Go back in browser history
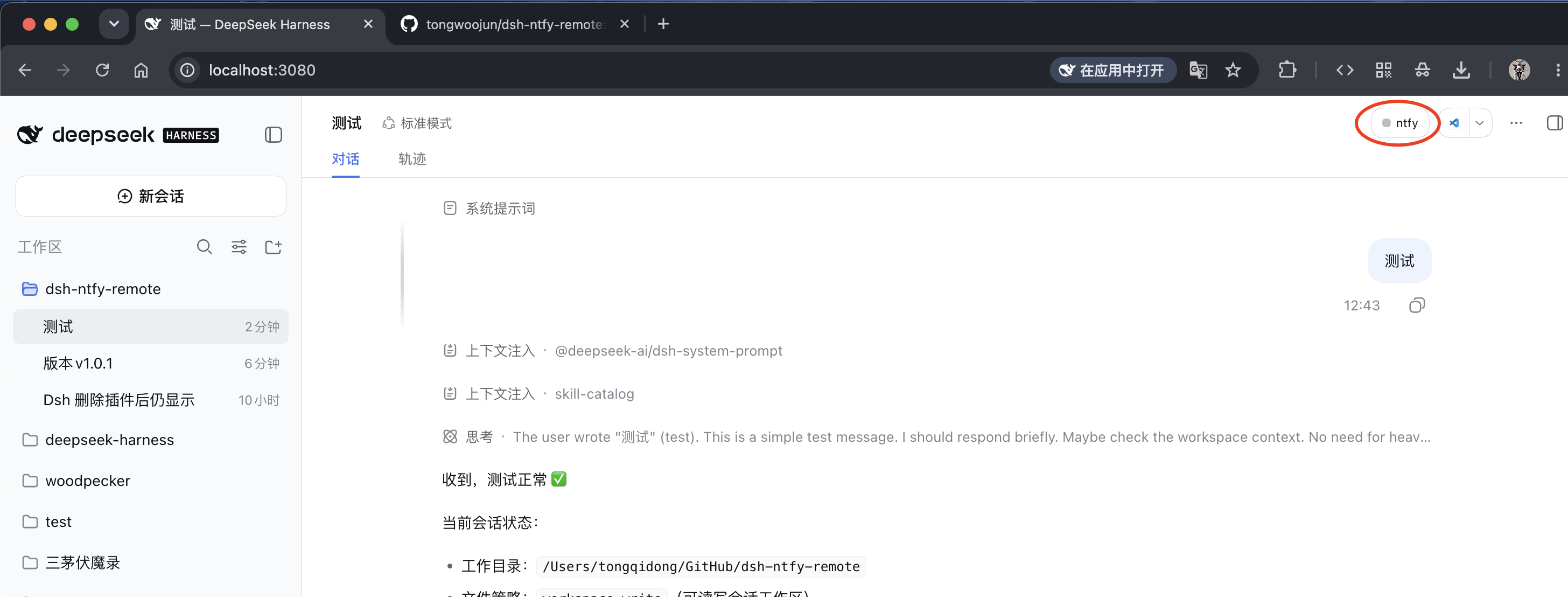This screenshot has height=597, width=1568. [x=25, y=70]
